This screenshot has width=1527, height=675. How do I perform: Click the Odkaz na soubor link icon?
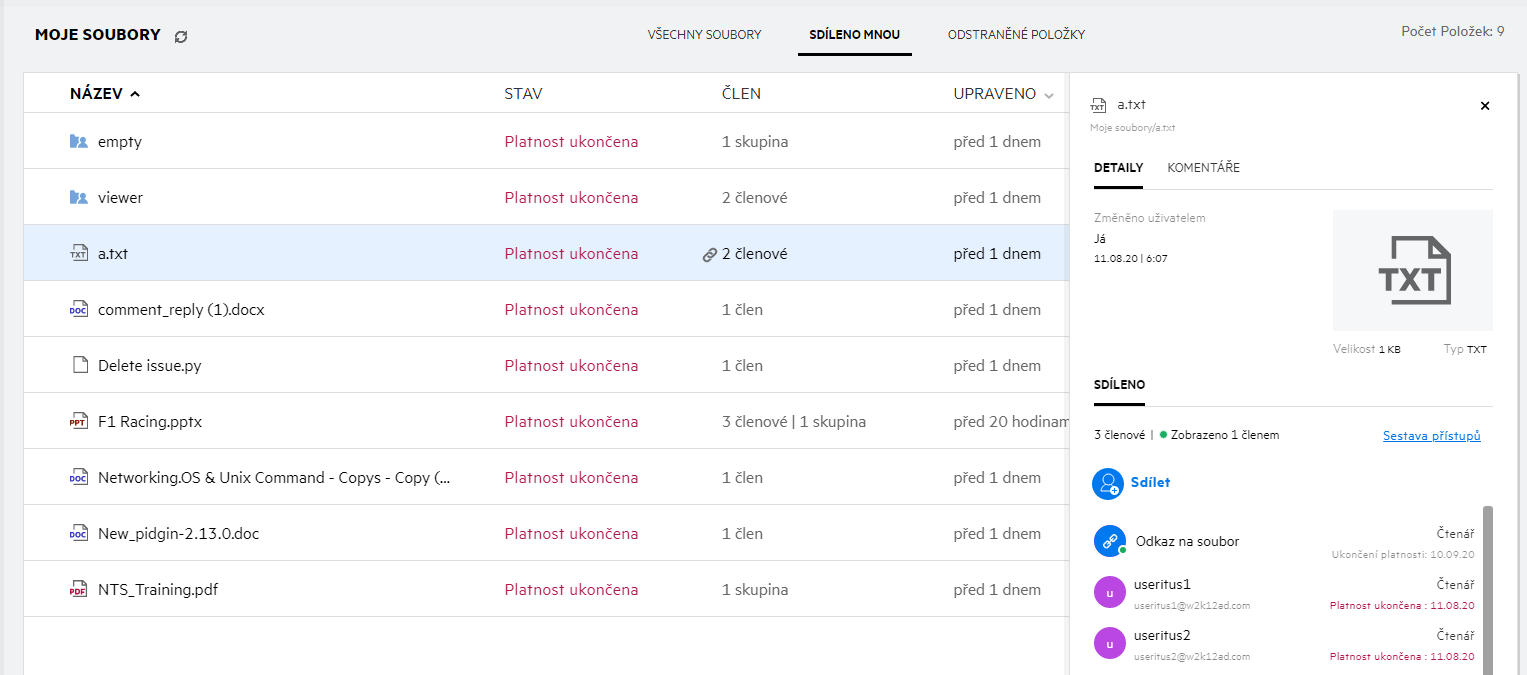tap(1108, 541)
